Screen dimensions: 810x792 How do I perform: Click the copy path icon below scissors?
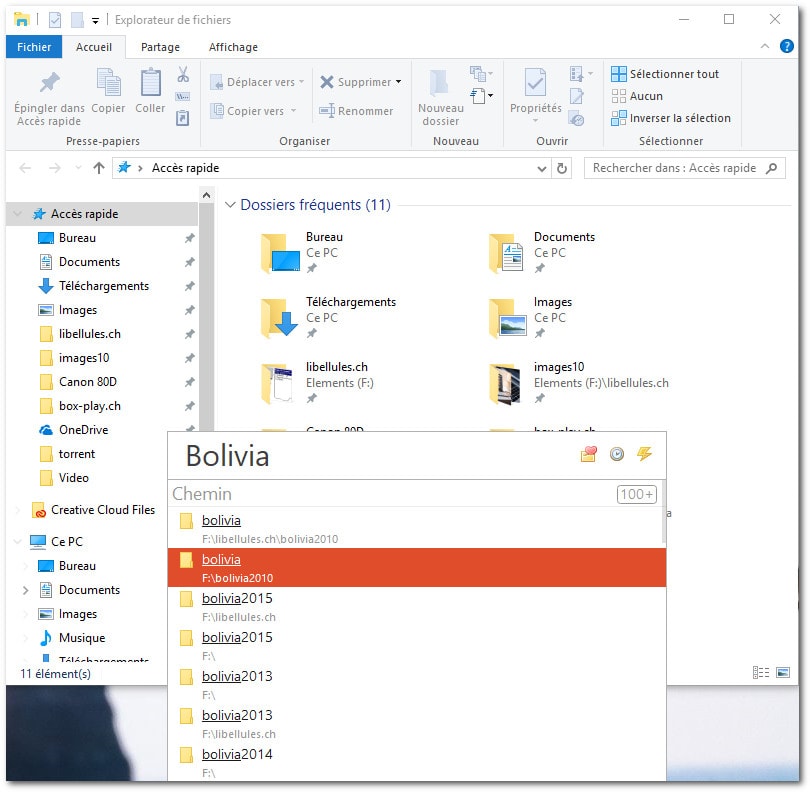tap(183, 97)
